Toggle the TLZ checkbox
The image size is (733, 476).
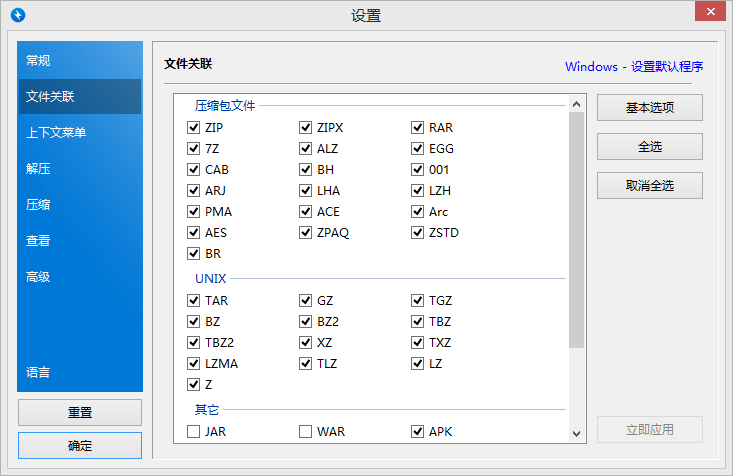point(305,363)
